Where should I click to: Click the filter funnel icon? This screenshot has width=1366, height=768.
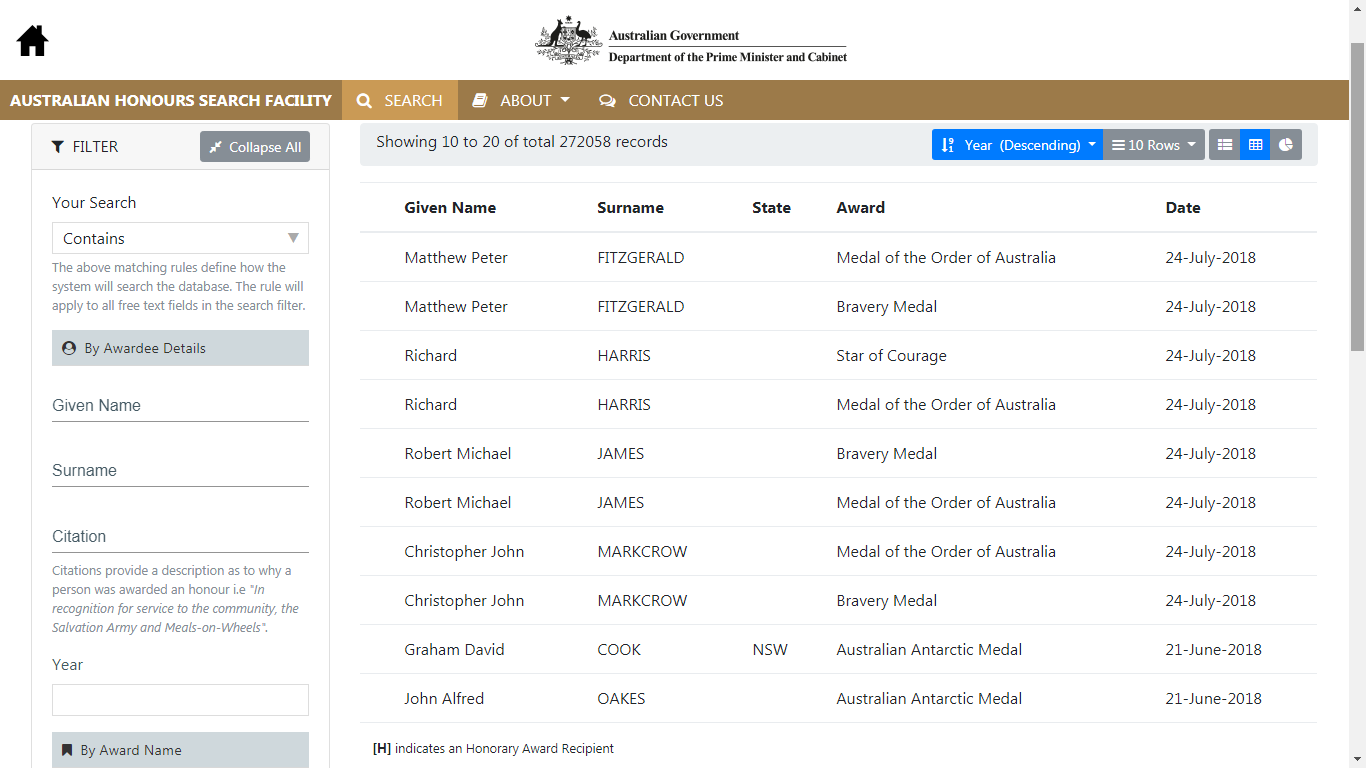[x=58, y=147]
